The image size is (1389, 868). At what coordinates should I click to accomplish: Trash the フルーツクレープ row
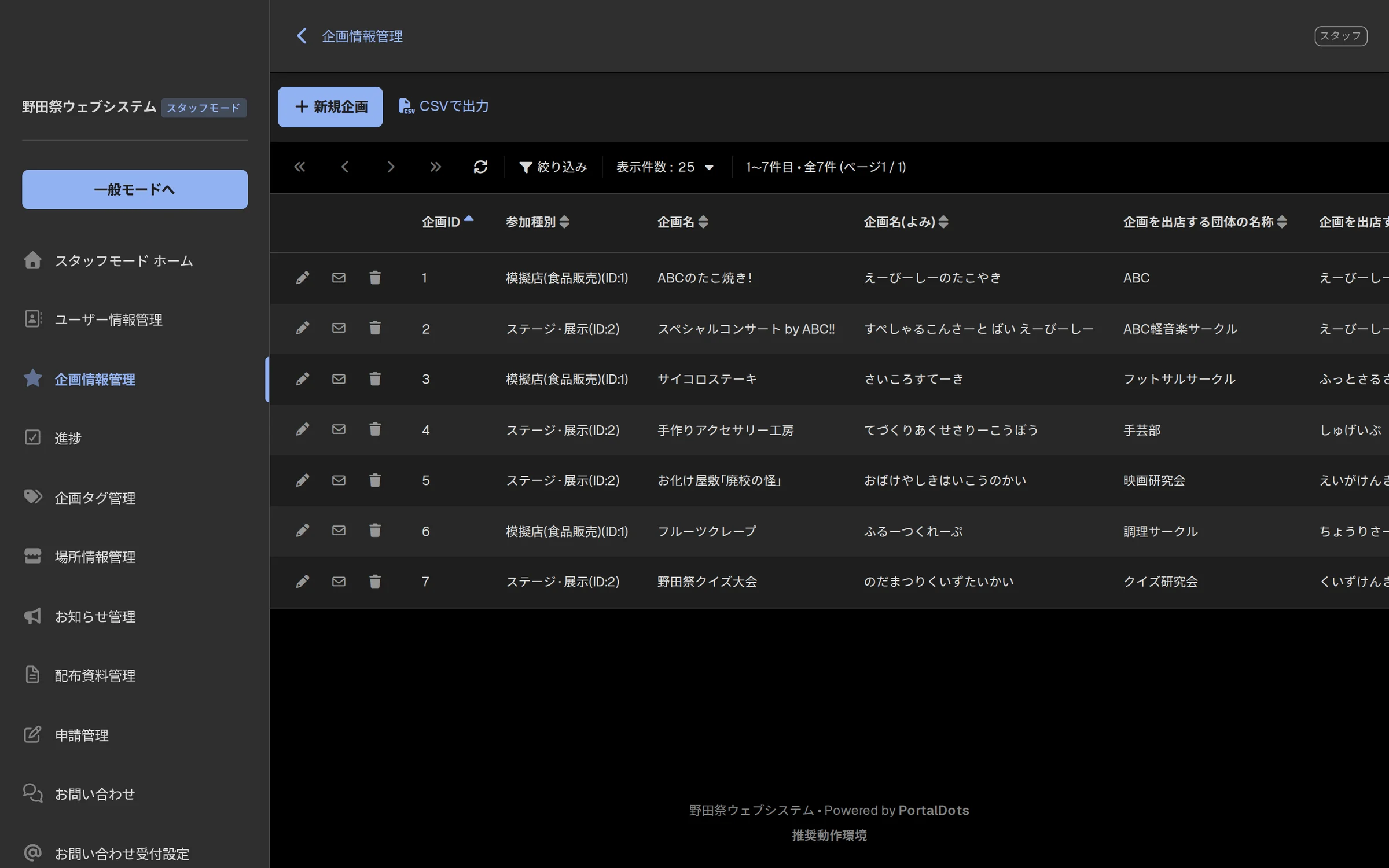(375, 531)
